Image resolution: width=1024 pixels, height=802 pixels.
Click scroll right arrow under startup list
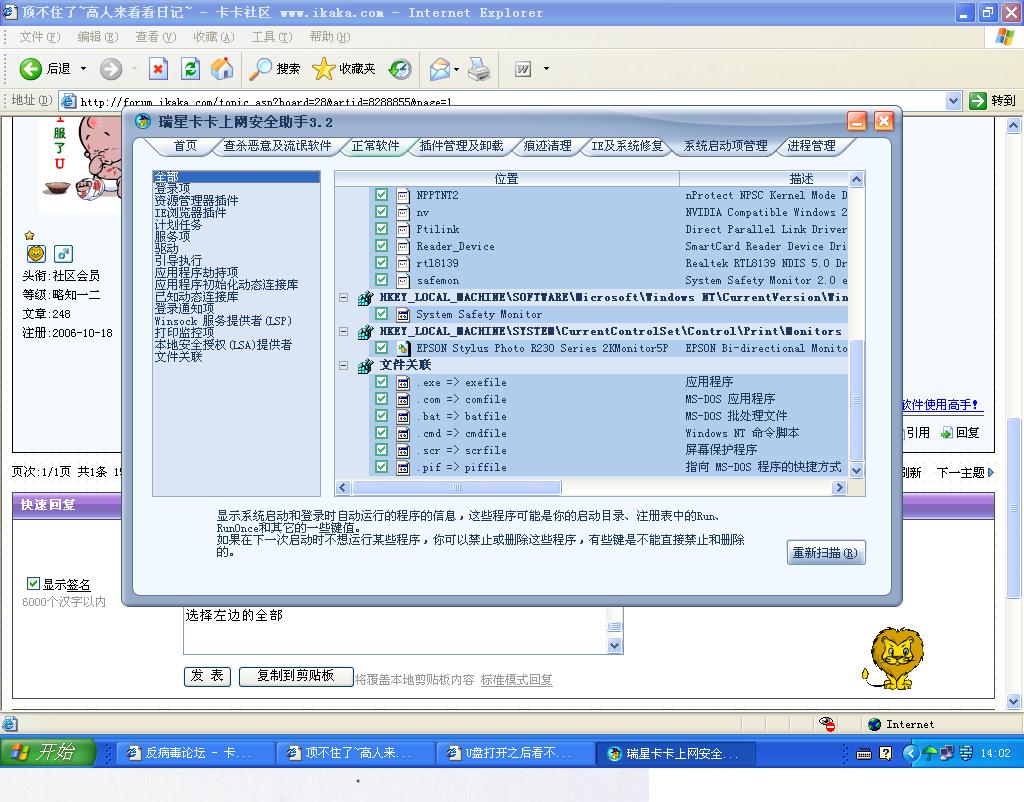839,487
